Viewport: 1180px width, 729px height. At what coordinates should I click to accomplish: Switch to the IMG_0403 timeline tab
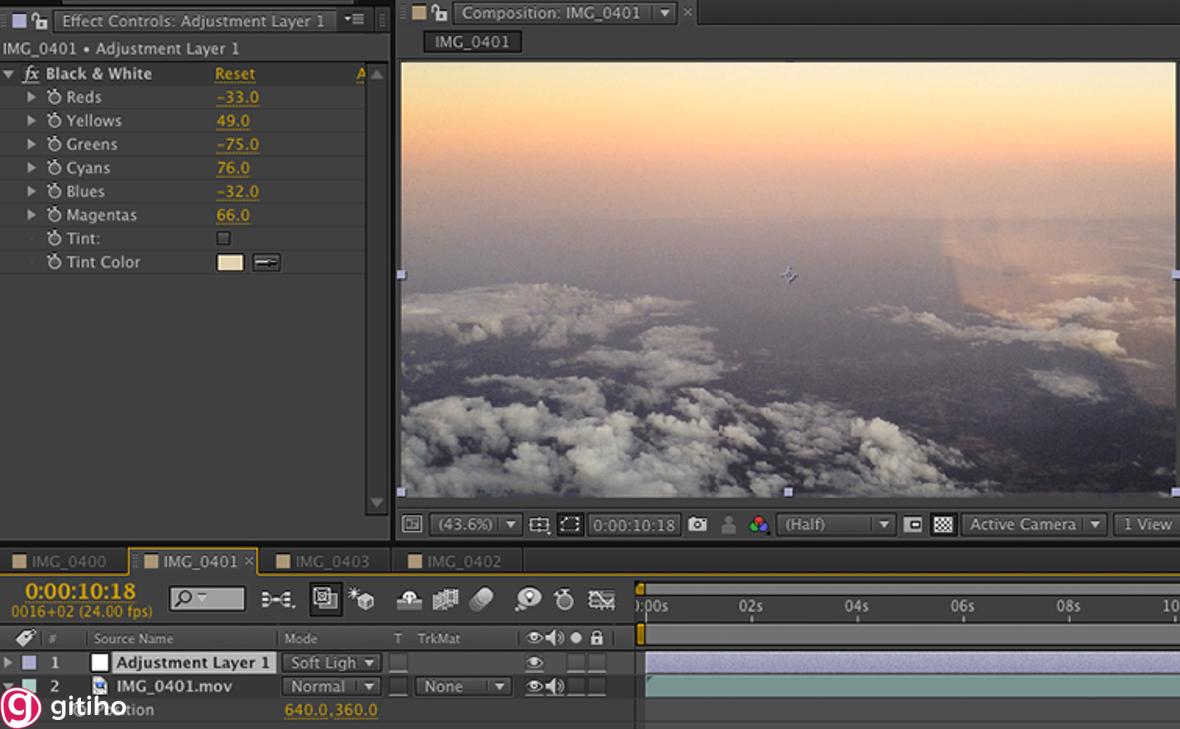331,562
